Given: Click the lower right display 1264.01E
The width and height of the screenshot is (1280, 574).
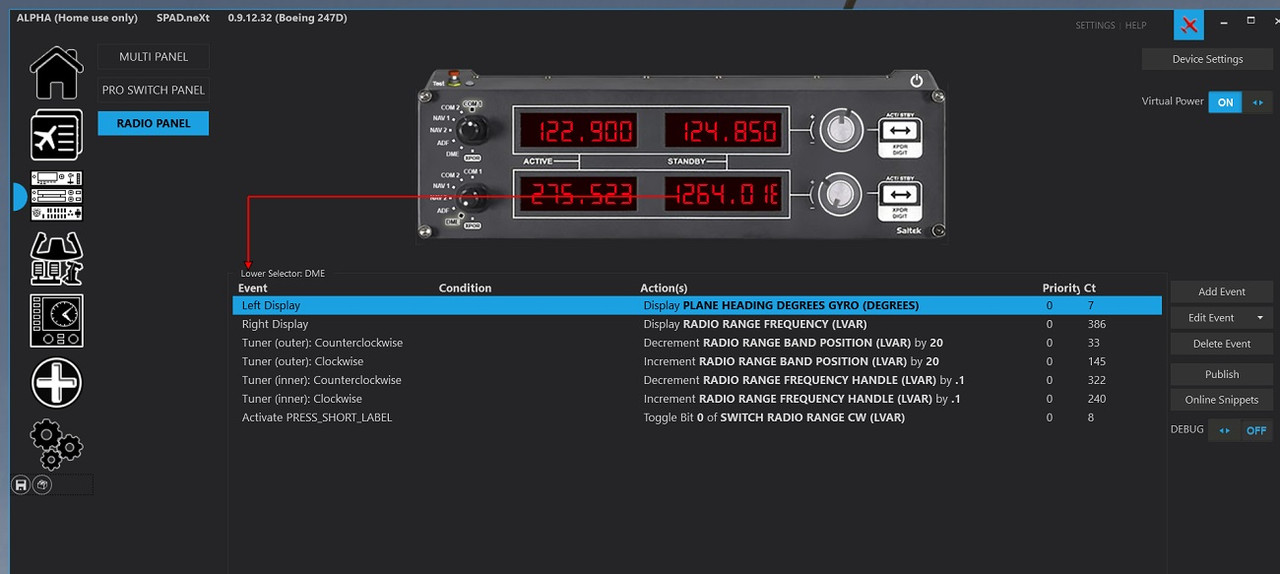Looking at the screenshot, I should 721,194.
